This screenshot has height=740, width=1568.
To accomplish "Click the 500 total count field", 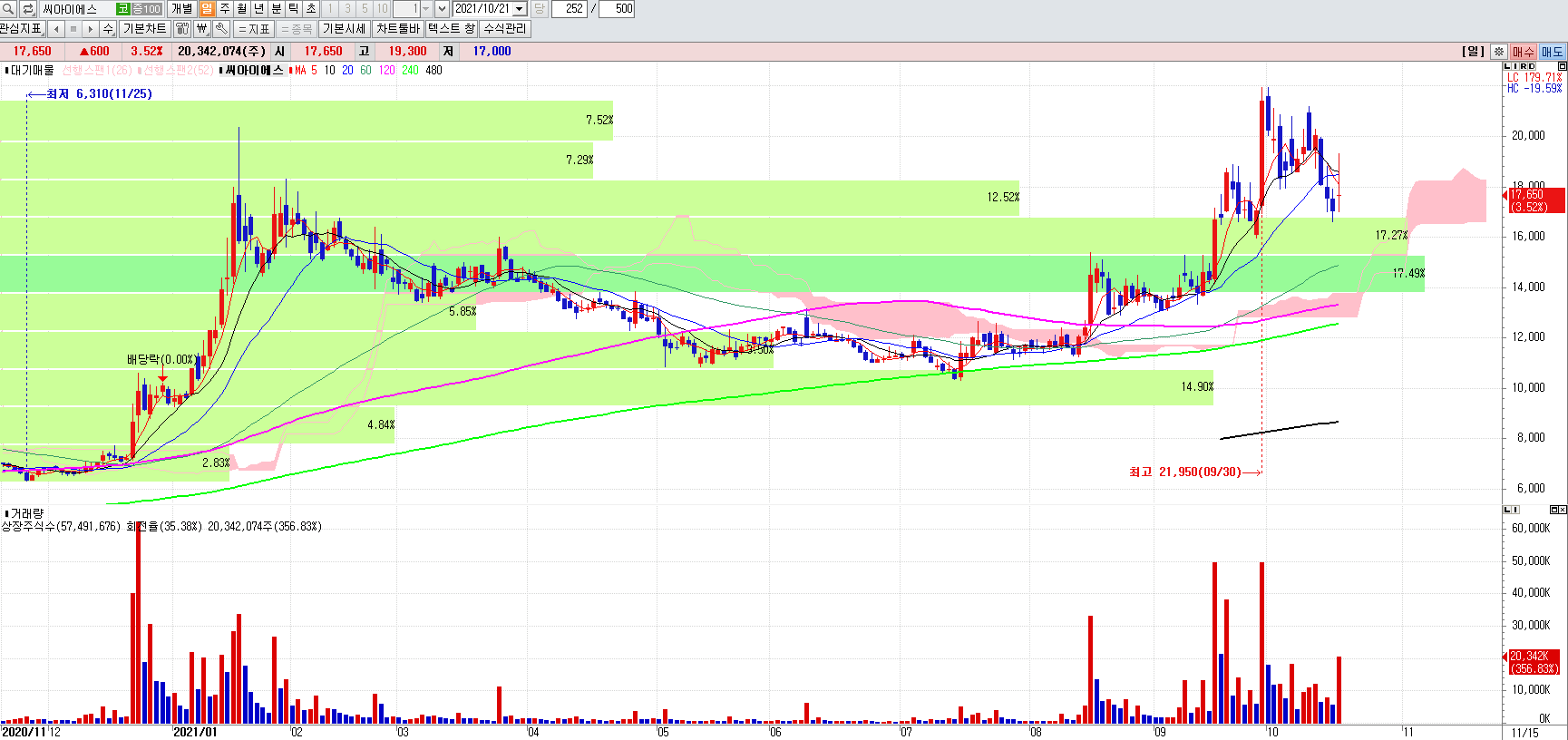I will coord(618,9).
